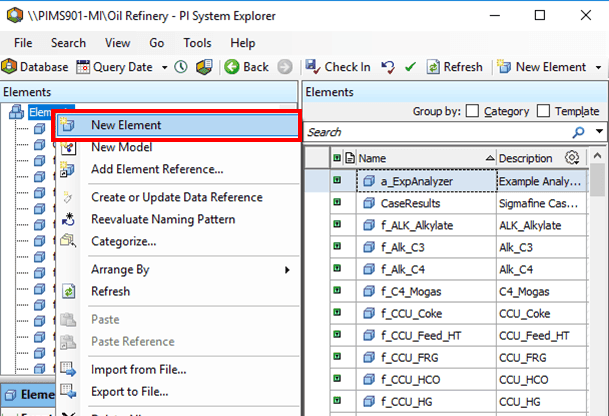This screenshot has height=416, width=609.
Task: Click the column settings gear icon
Action: point(572,158)
